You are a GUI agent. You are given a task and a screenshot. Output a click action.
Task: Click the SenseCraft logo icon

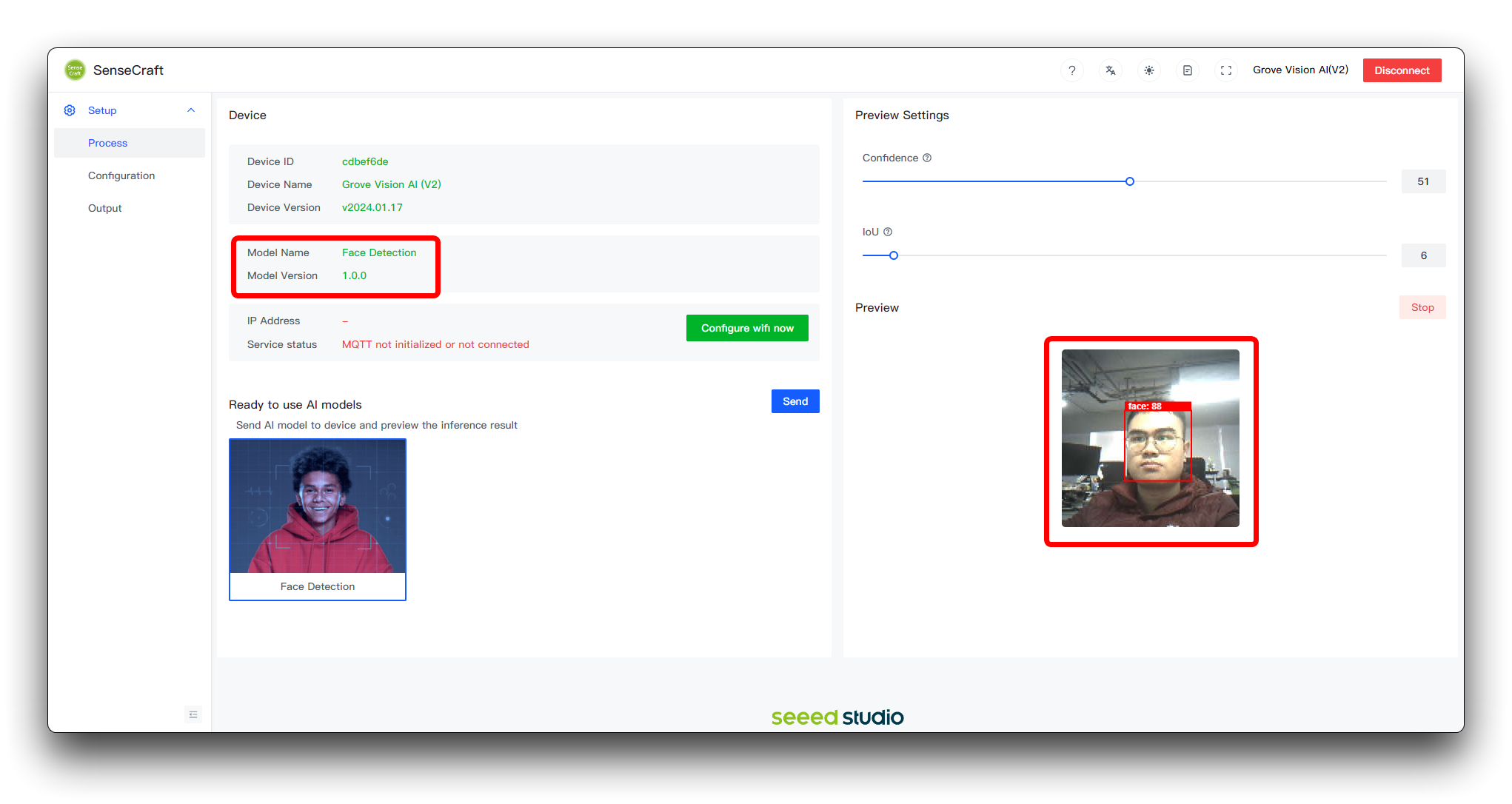coord(75,70)
